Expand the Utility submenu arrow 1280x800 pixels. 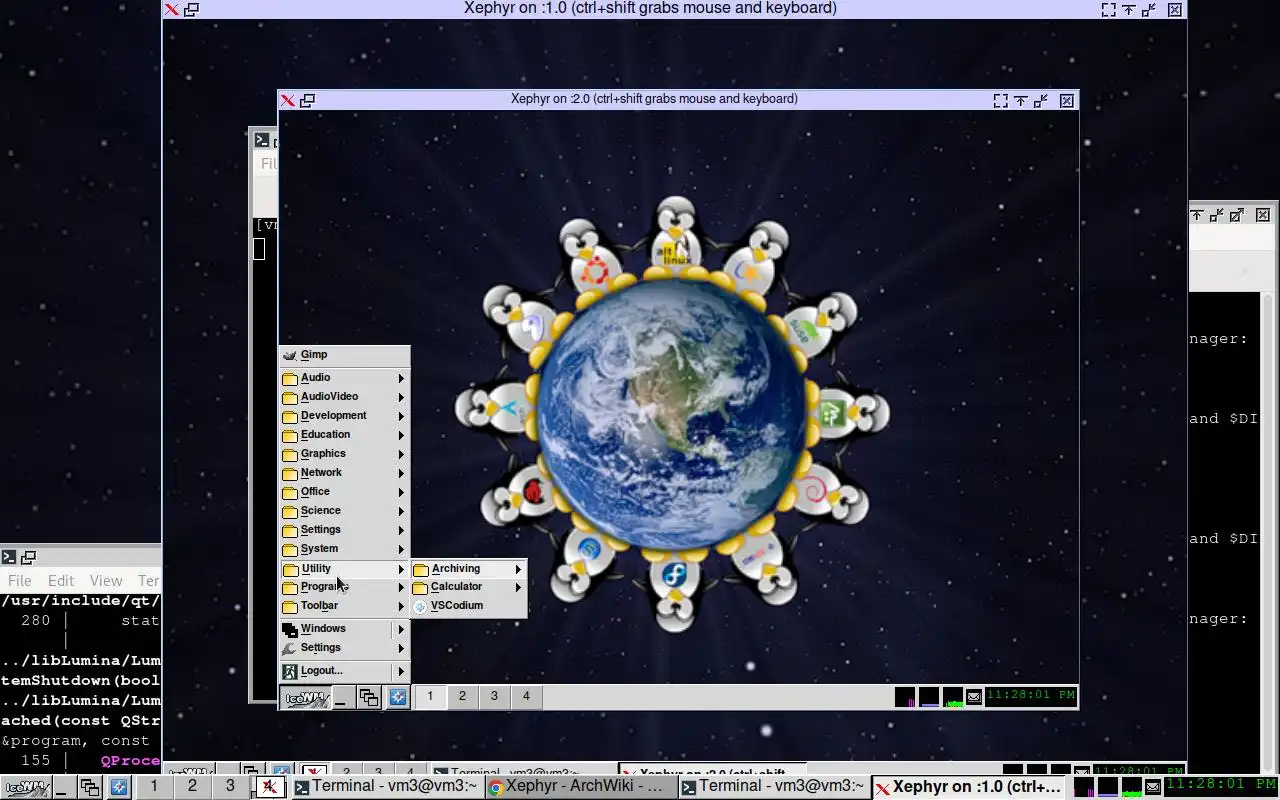click(401, 569)
